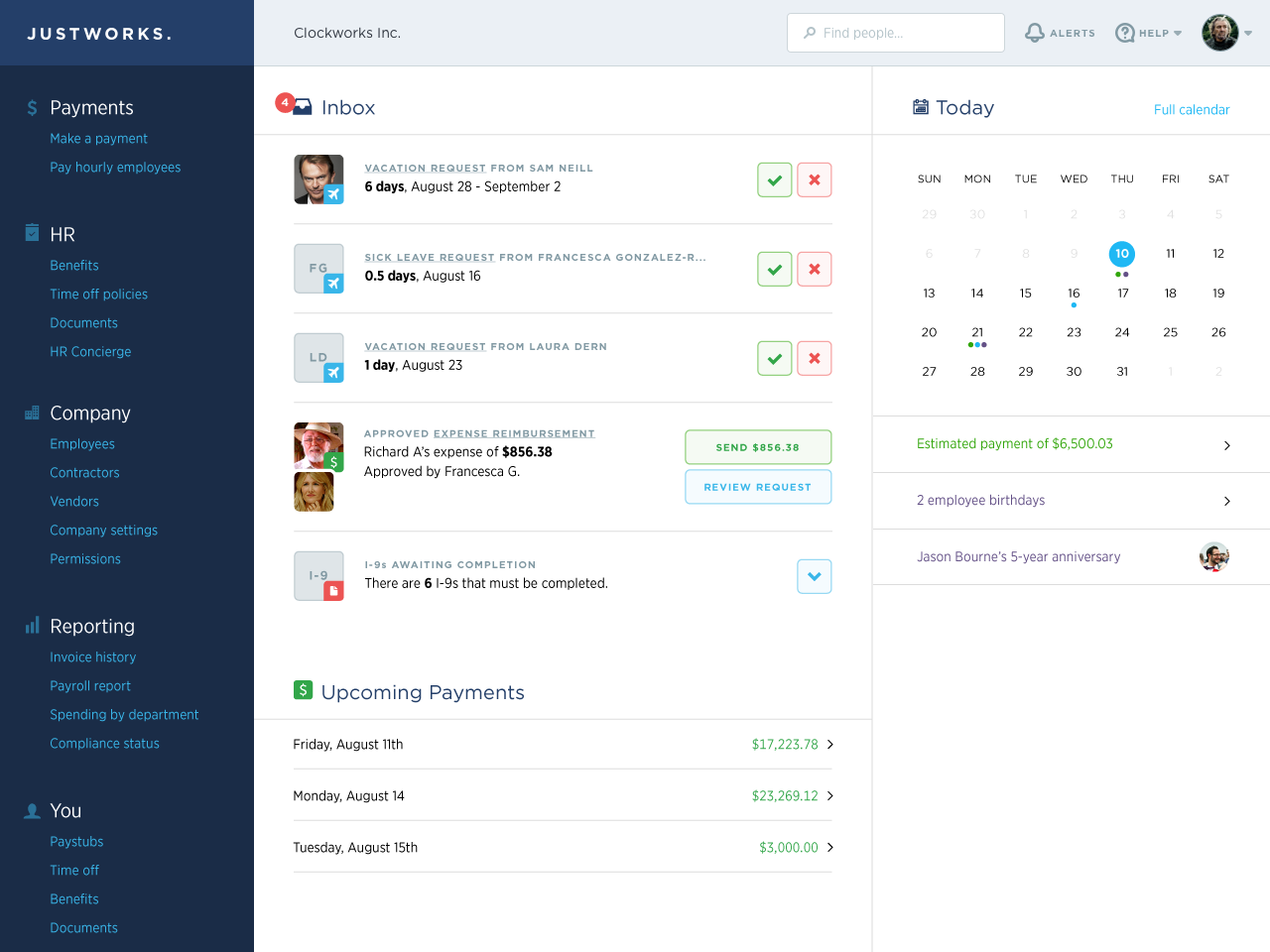1270x952 pixels.
Task: Open the Inbox envelope icon
Action: [304, 107]
